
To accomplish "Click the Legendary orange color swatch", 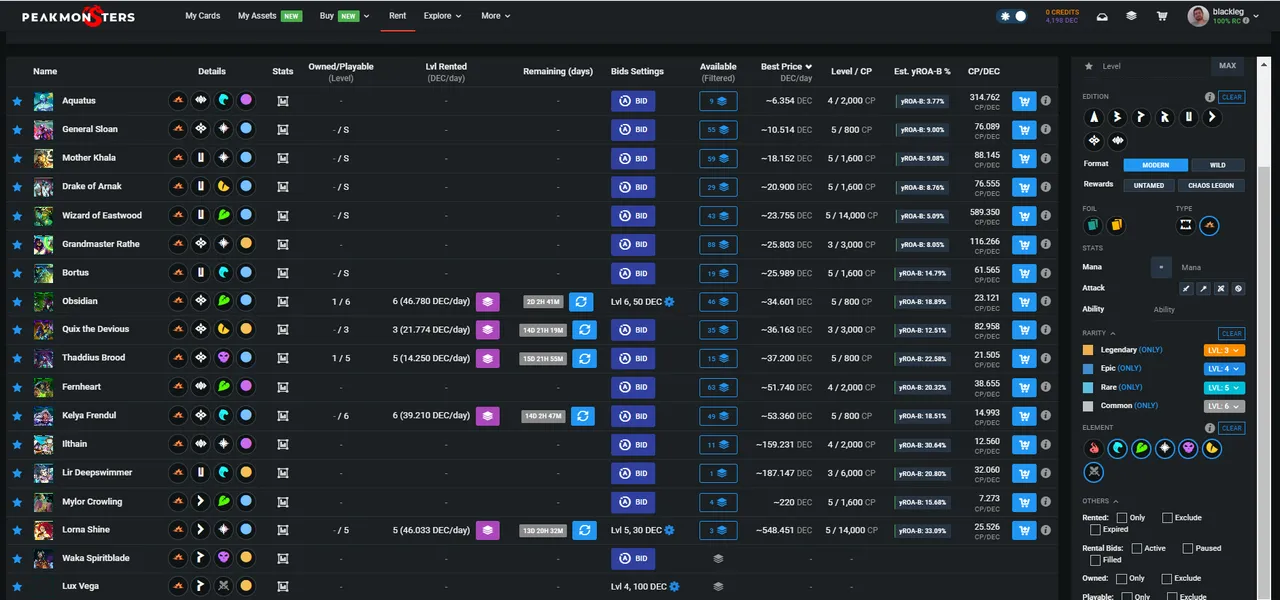I will pos(1088,350).
